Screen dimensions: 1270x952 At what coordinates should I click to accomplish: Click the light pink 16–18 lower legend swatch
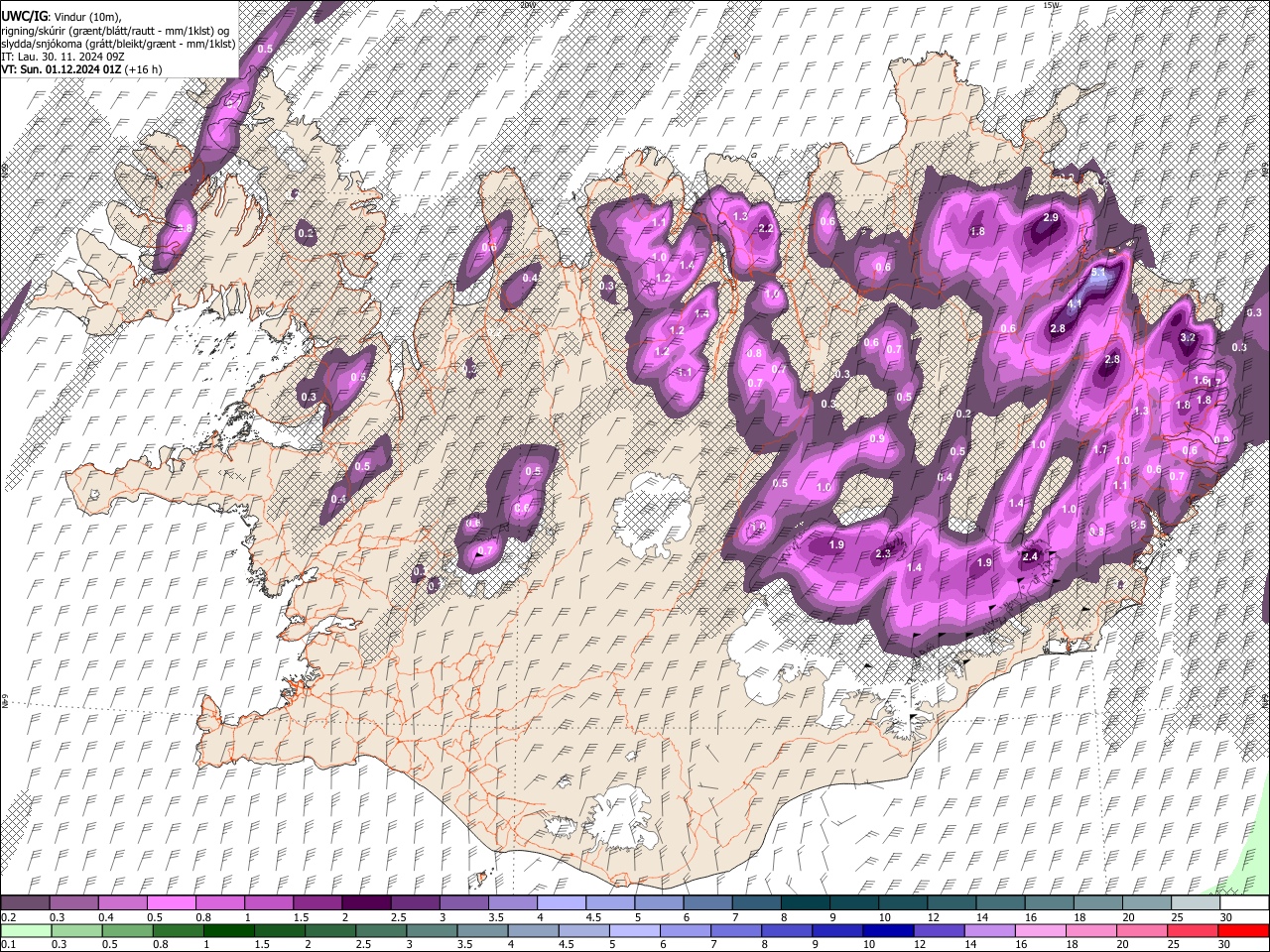click(x=1039, y=930)
